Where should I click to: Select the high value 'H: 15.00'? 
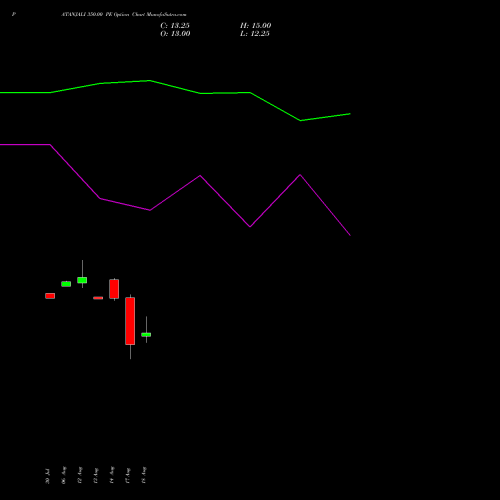(256, 26)
